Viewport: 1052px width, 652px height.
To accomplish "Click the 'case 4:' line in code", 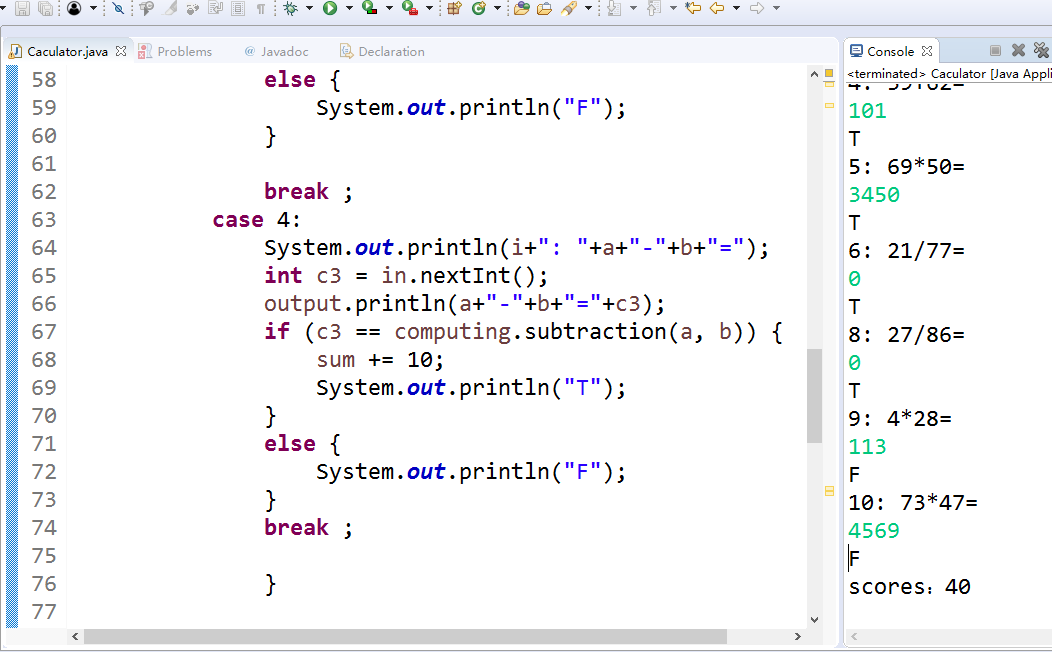I will 256,220.
